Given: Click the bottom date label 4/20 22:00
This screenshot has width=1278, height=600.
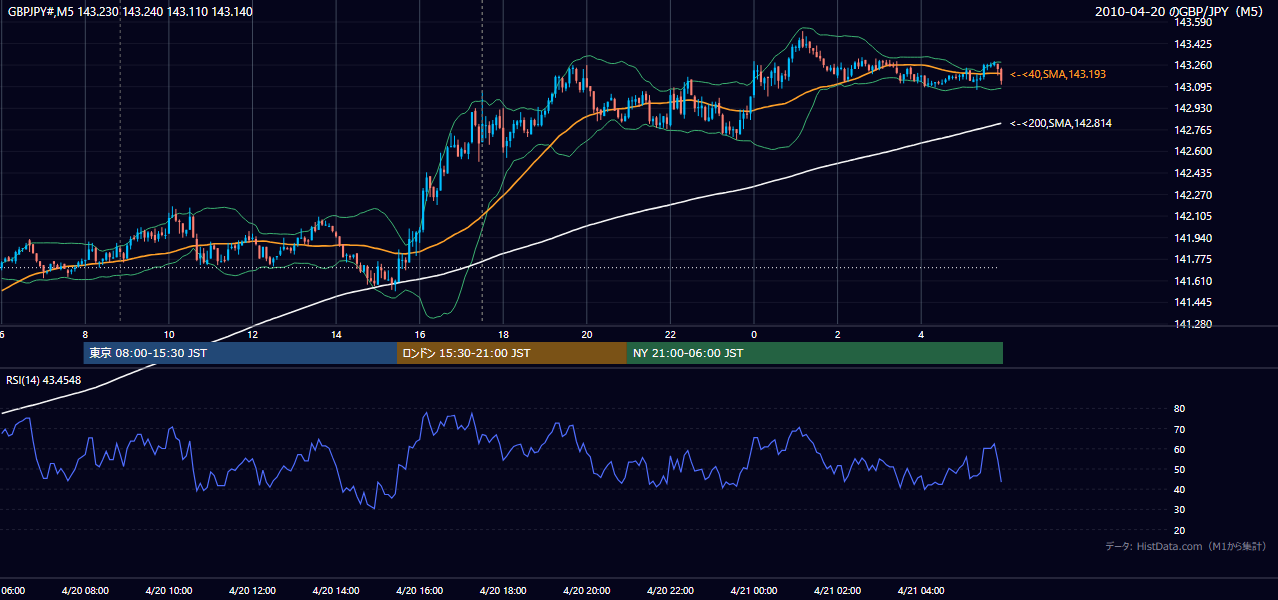Looking at the screenshot, I should click(x=670, y=590).
